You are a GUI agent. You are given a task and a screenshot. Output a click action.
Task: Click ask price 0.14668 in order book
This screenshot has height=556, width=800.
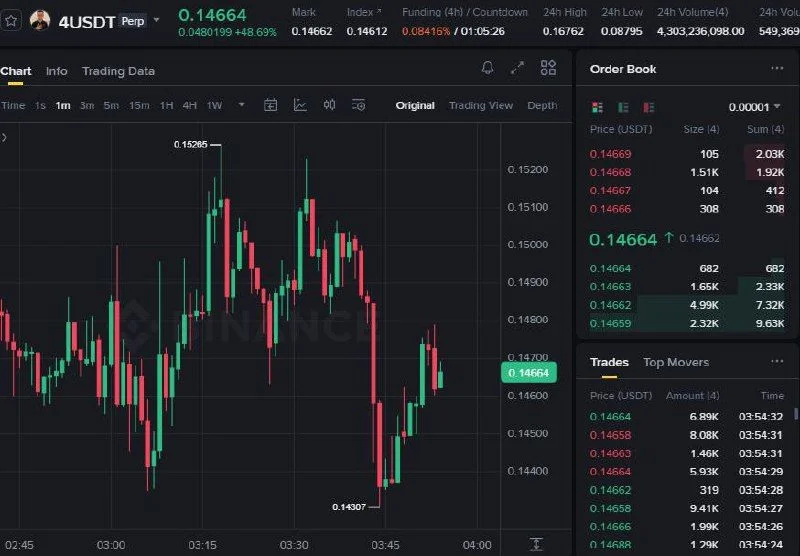[611, 172]
